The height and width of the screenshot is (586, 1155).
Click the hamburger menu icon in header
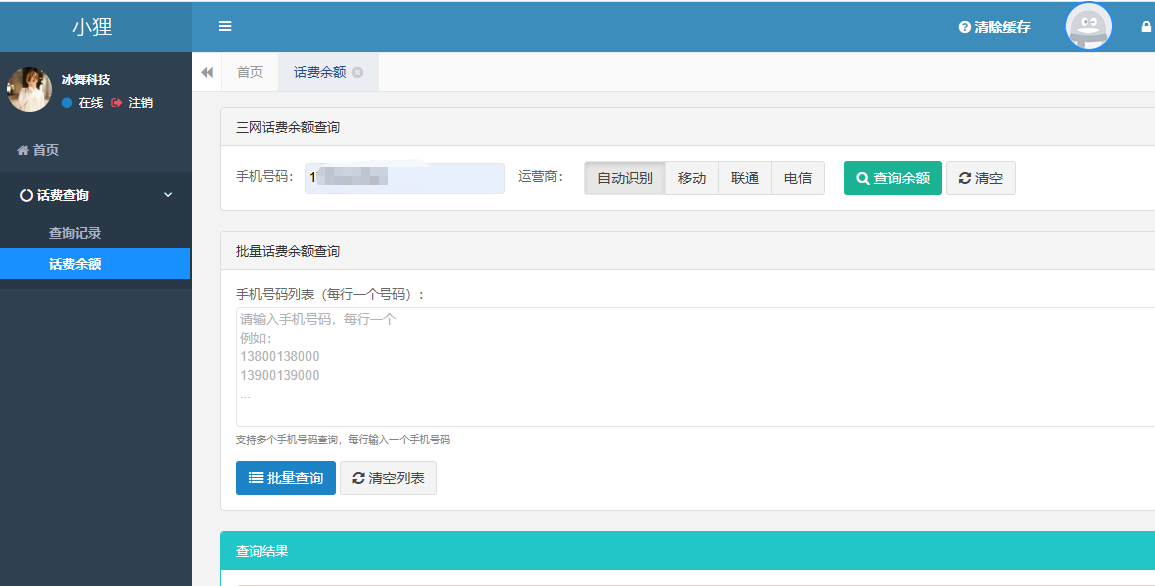[225, 26]
